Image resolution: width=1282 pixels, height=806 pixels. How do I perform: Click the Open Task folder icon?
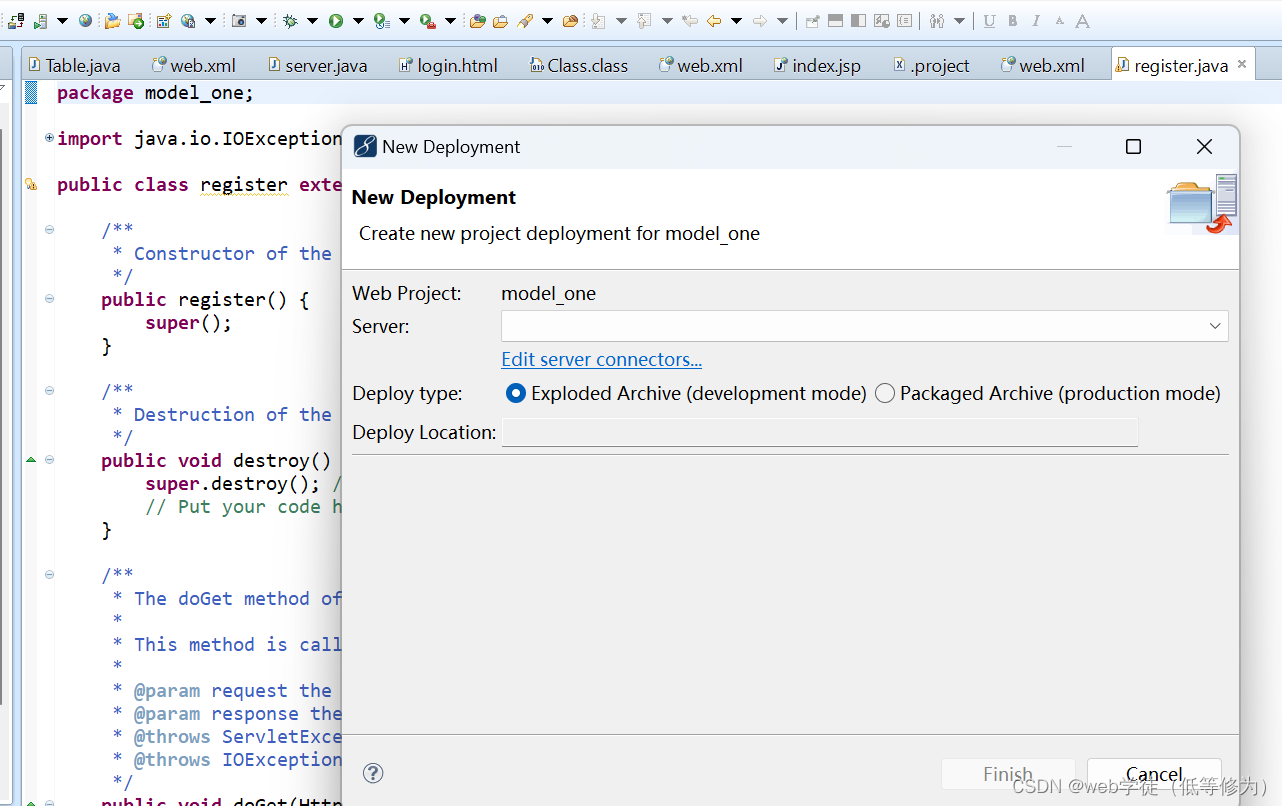point(500,21)
